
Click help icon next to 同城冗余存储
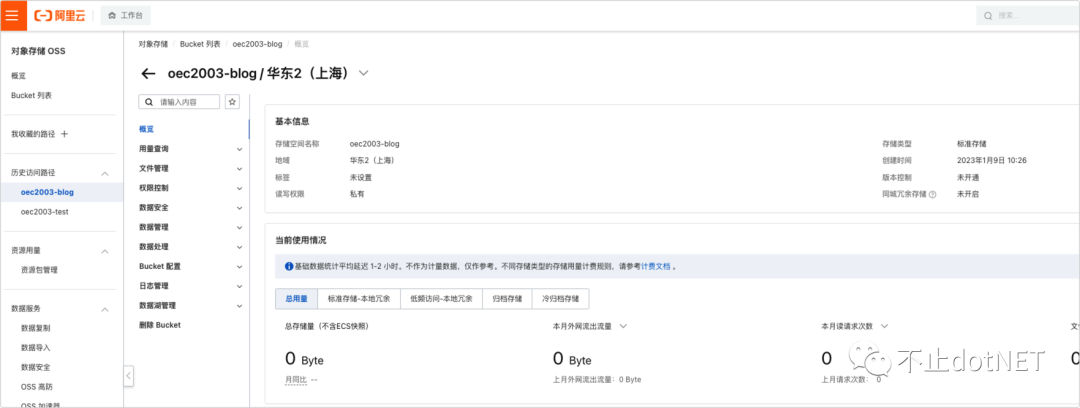[933, 194]
